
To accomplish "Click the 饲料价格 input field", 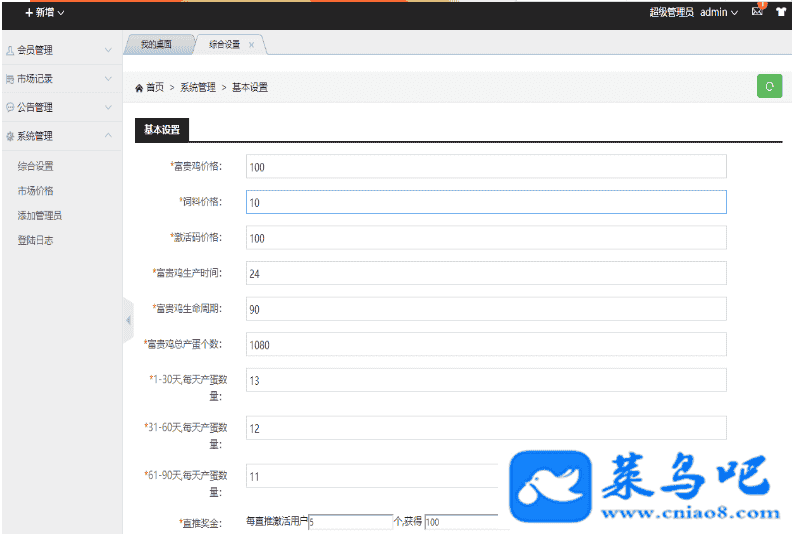I will coord(486,202).
